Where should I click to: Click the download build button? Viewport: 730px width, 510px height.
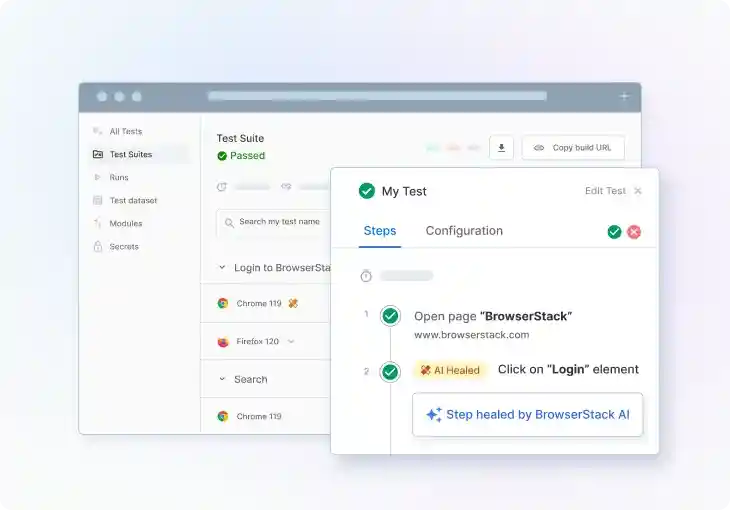click(x=501, y=148)
